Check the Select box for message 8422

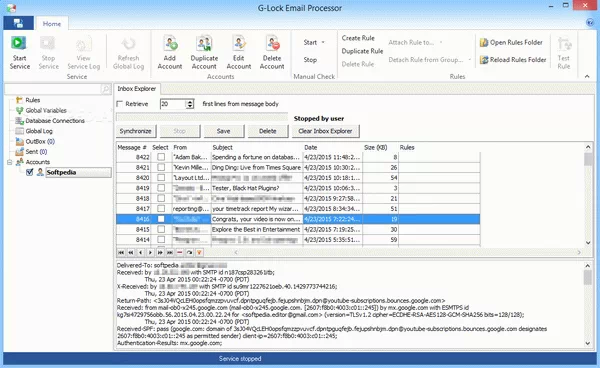[x=161, y=157]
